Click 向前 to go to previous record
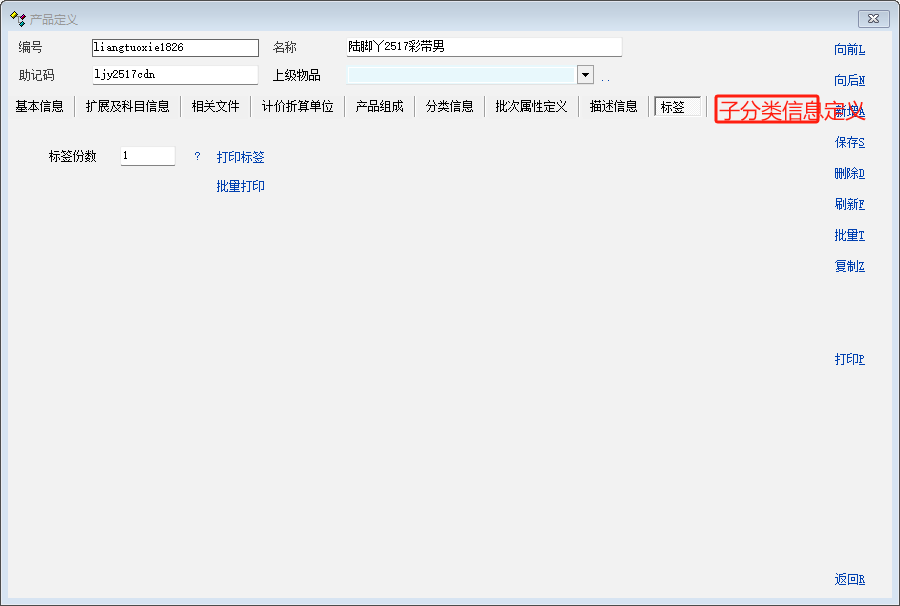Image resolution: width=900 pixels, height=606 pixels. [849, 50]
